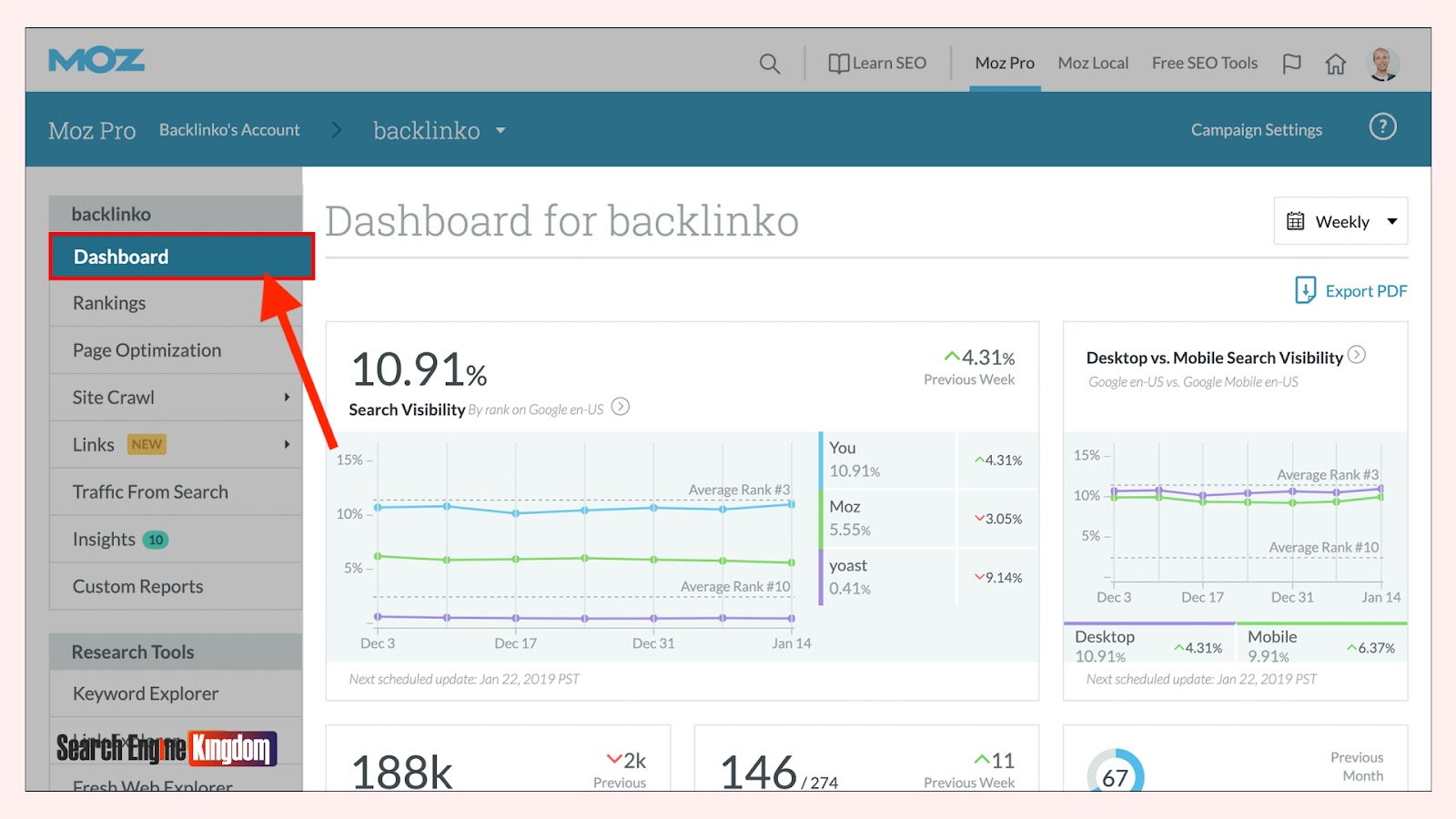Select the You 10.91% competitor row
The image size is (1456, 819).
tap(929, 460)
